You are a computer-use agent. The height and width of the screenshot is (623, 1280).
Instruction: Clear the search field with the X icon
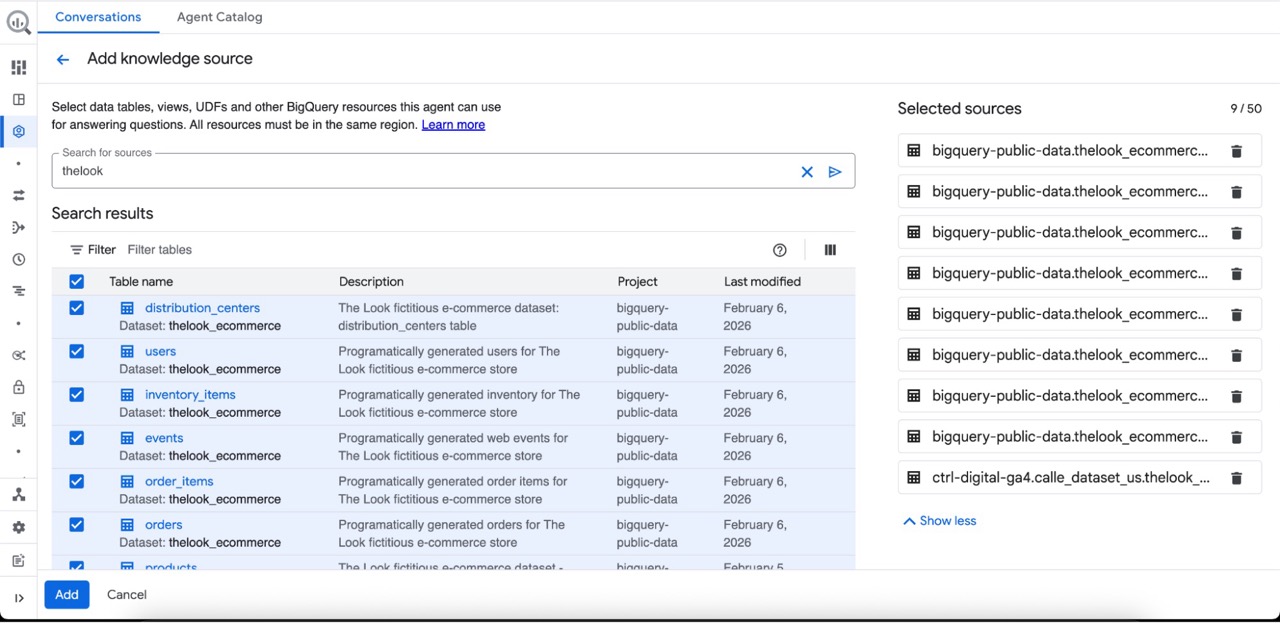807,172
